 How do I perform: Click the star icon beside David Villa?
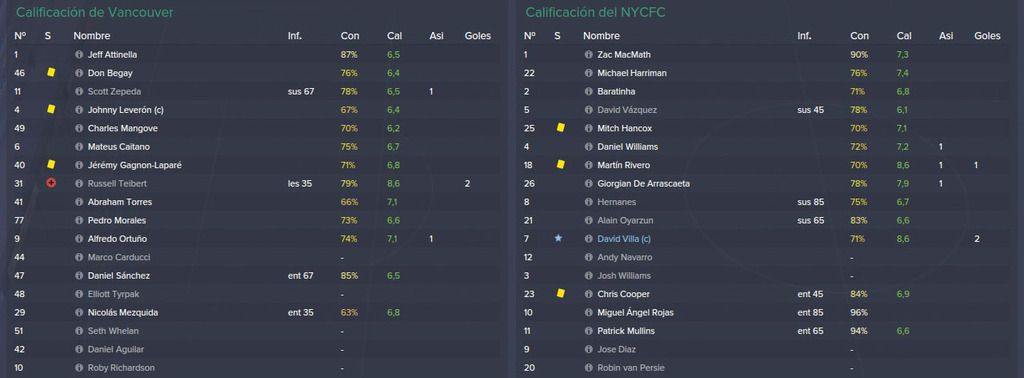558,238
